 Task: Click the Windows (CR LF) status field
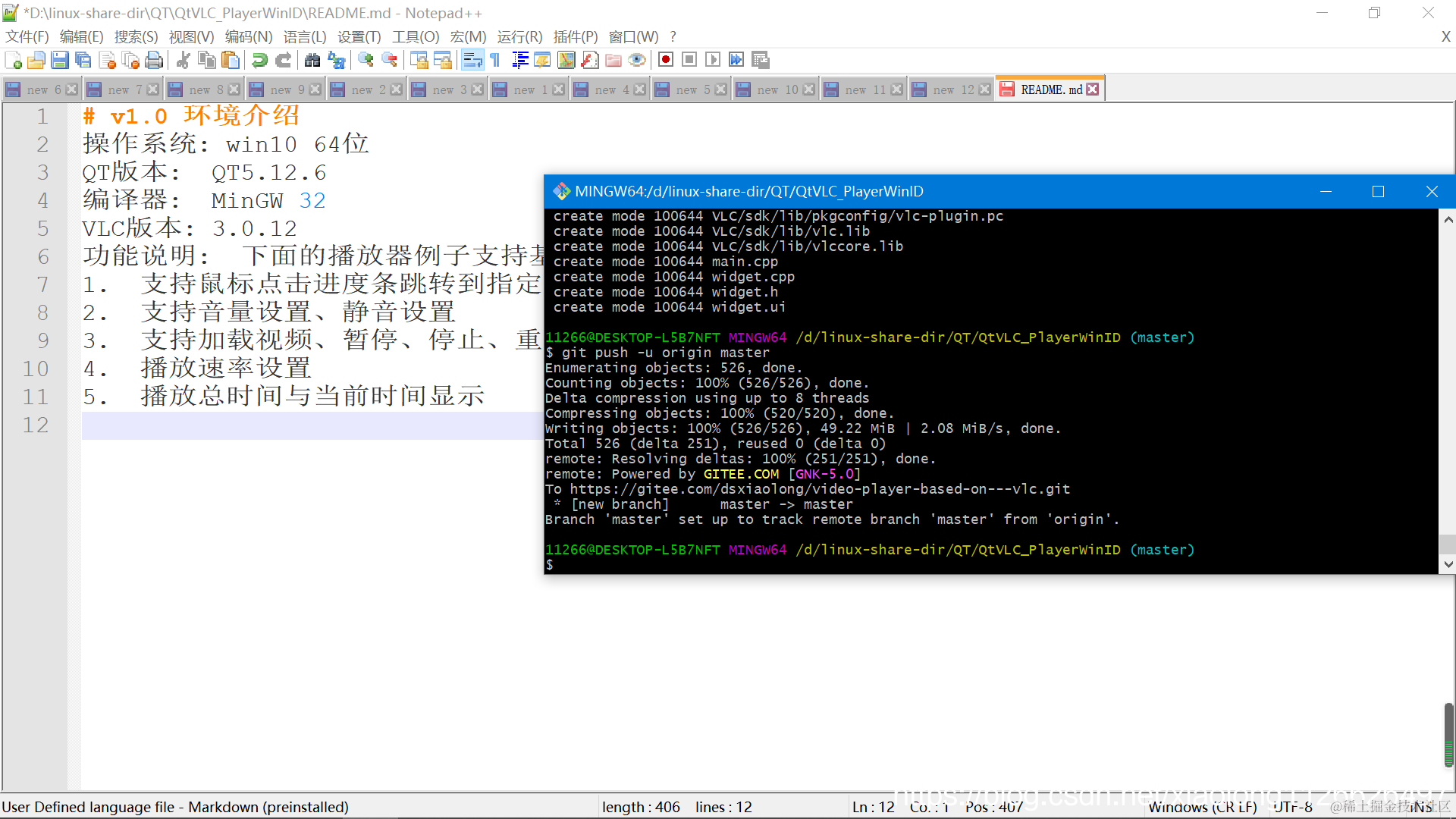pyautogui.click(x=1202, y=807)
